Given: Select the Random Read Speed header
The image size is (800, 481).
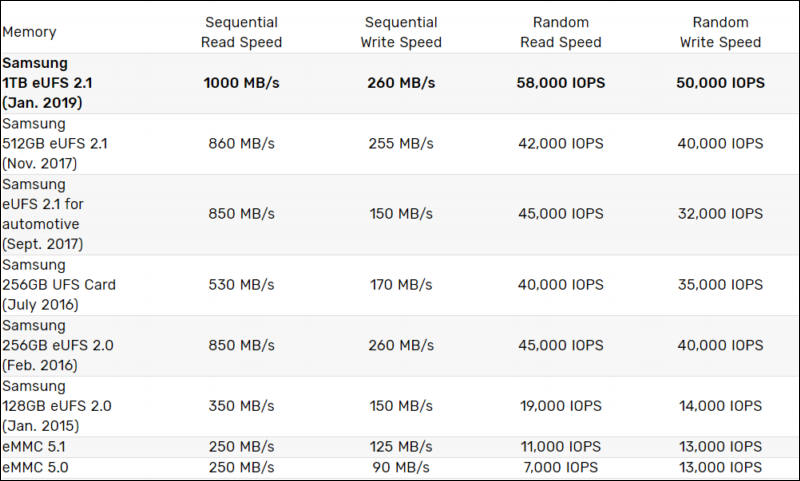Looking at the screenshot, I should (x=561, y=32).
